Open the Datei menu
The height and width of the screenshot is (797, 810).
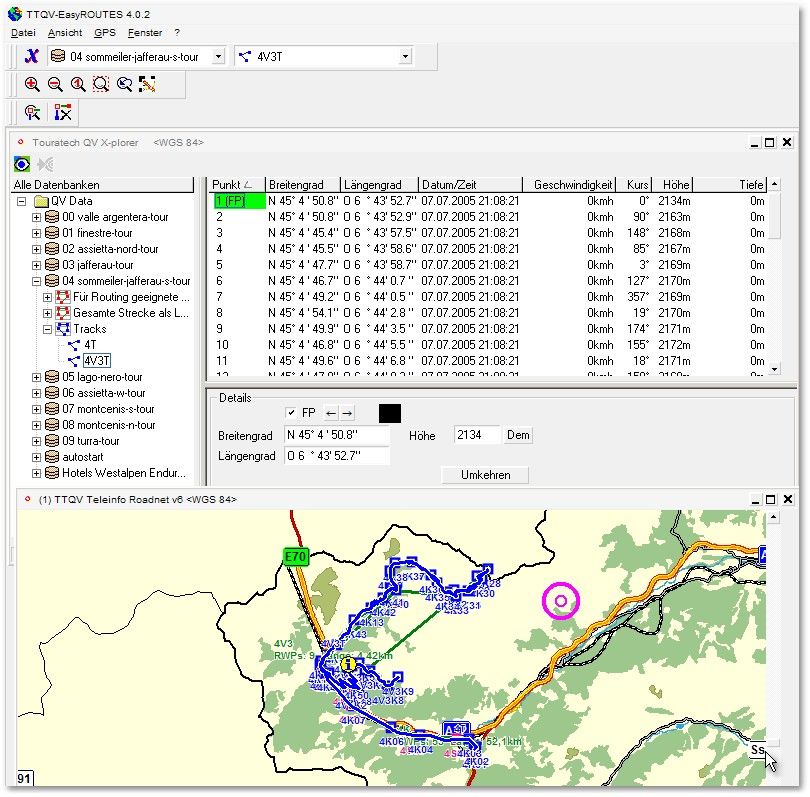pos(23,33)
